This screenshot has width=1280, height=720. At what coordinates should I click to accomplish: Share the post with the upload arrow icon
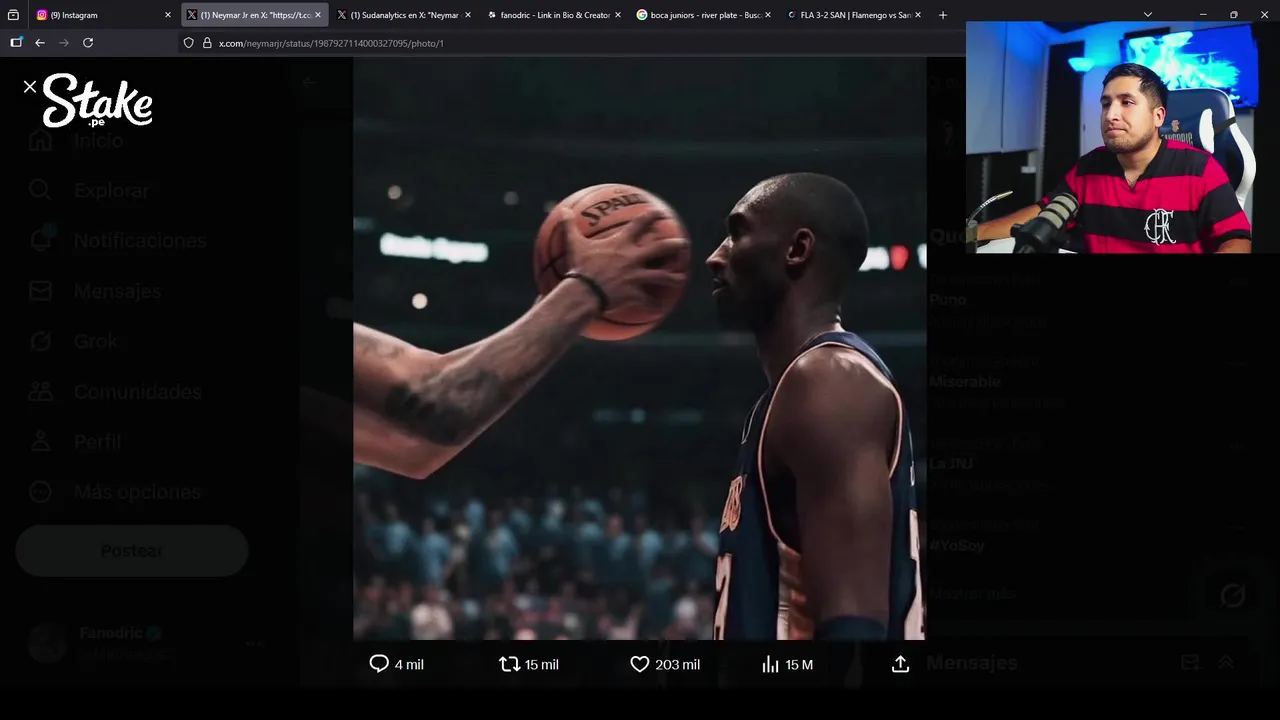[x=900, y=664]
